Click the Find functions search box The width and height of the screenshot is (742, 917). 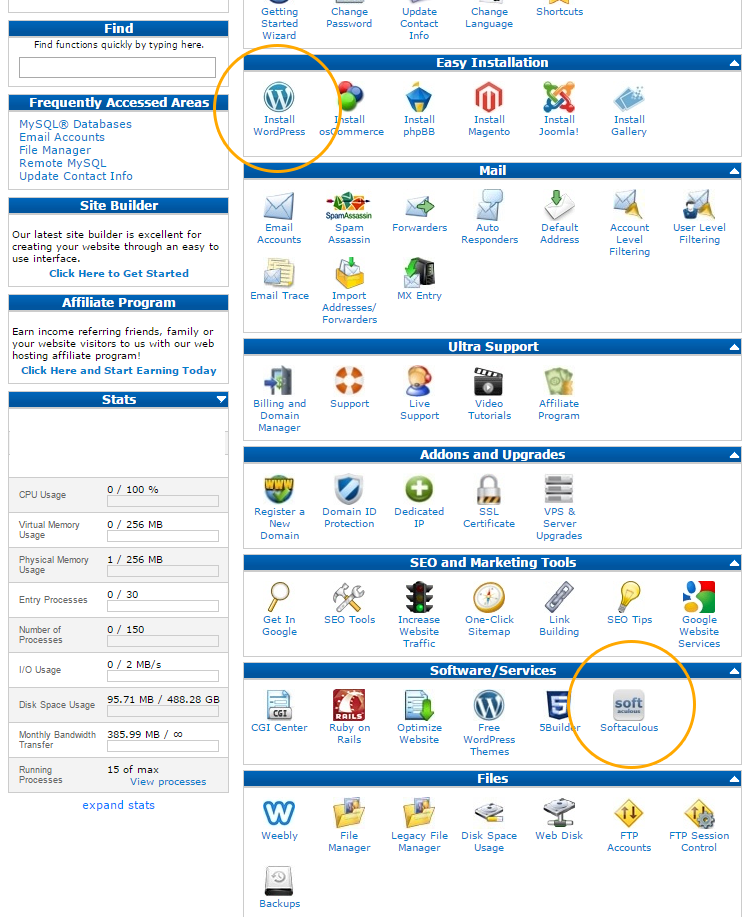pos(118,67)
